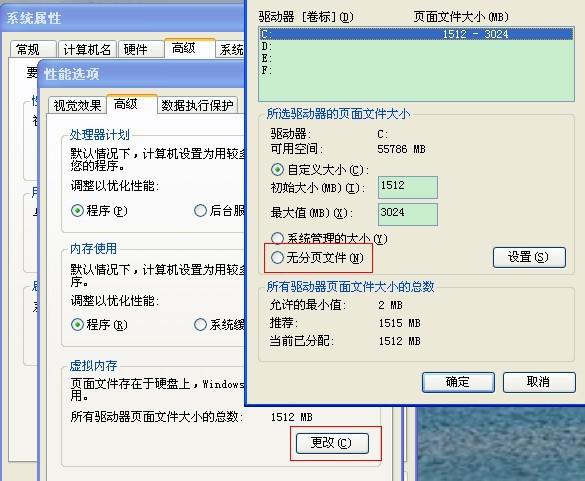Click the 初始大小 input field
585x481 pixels.
(x=408, y=187)
